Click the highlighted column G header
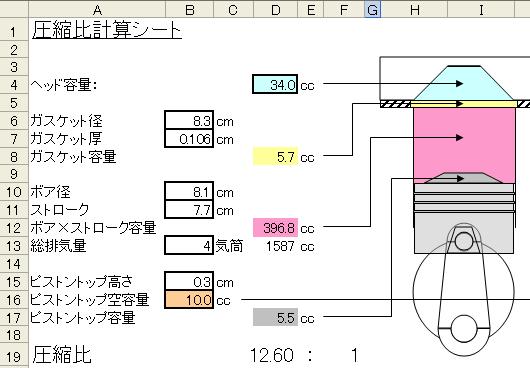The width and height of the screenshot is (530, 368). coord(372,9)
